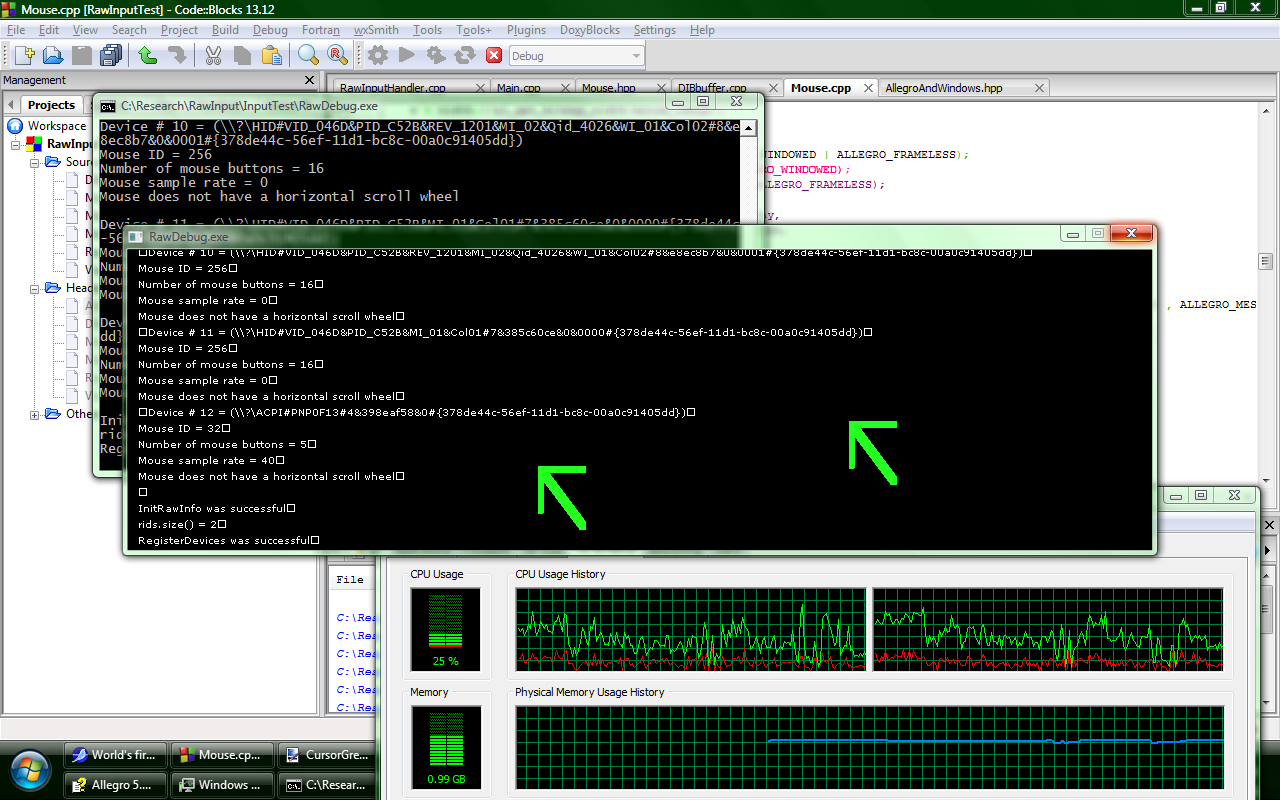Click the Replace magnifier icon
This screenshot has height=800, width=1280.
(x=337, y=56)
